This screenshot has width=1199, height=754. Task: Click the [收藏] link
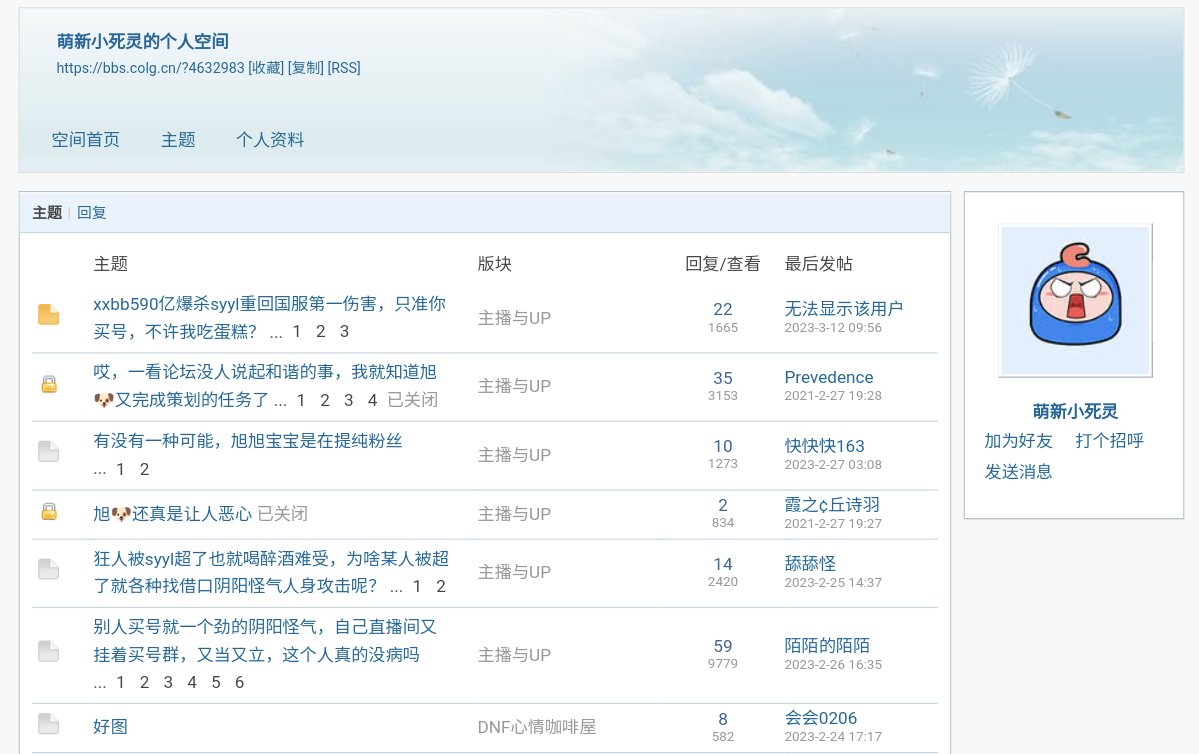coord(266,68)
